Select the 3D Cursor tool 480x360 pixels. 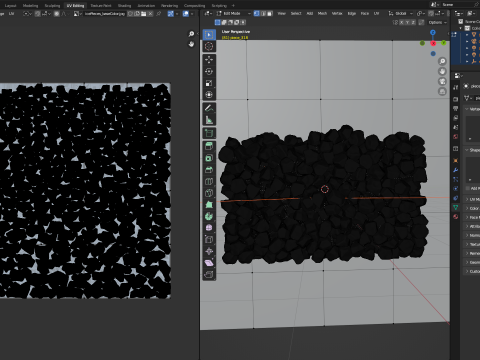click(209, 46)
